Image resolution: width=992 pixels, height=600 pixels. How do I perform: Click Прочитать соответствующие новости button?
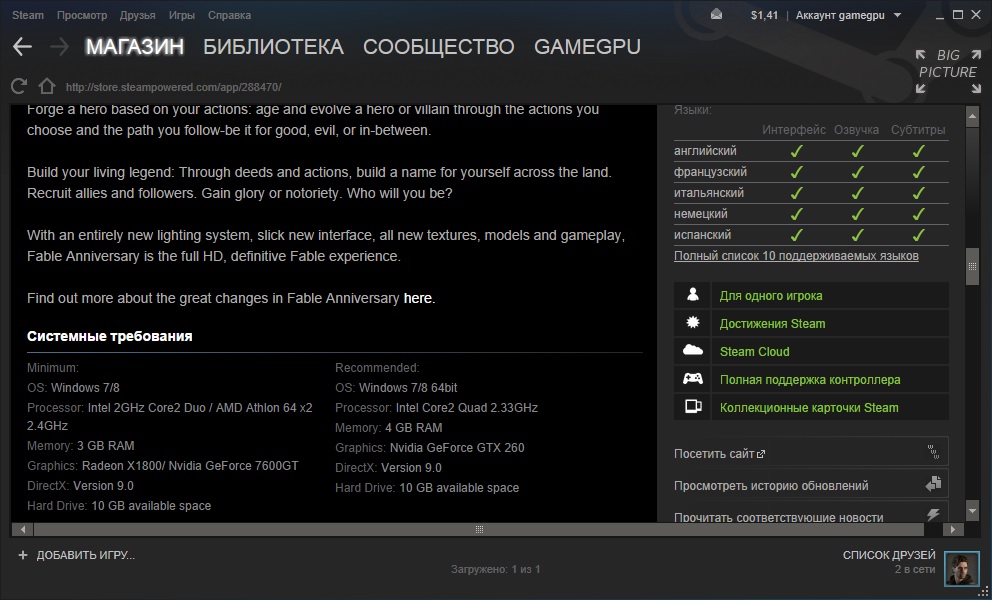pyautogui.click(x=810, y=513)
